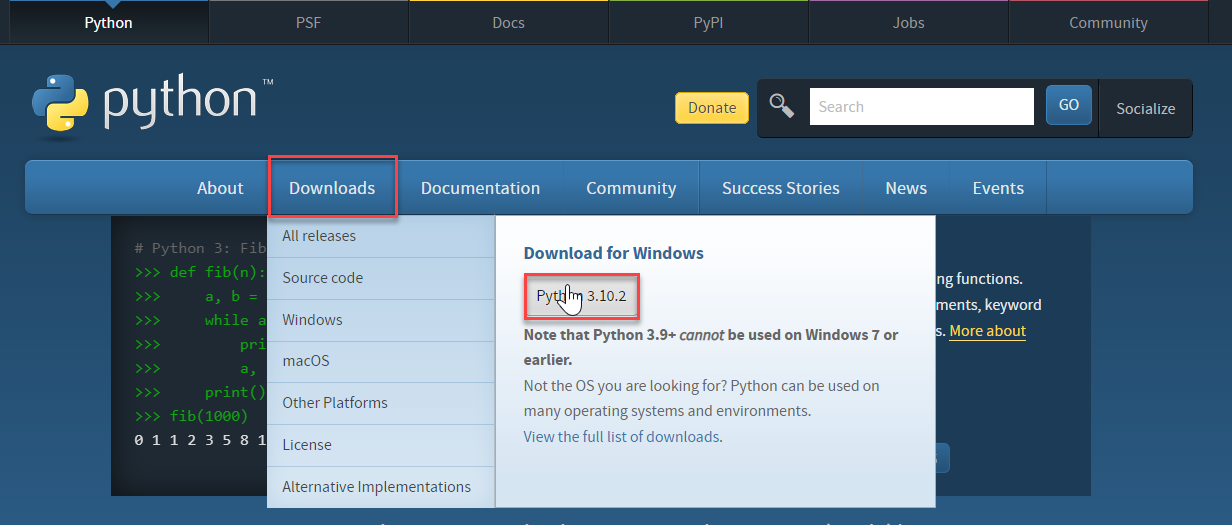Click the Python 3.10.2 download button

[x=581, y=296]
